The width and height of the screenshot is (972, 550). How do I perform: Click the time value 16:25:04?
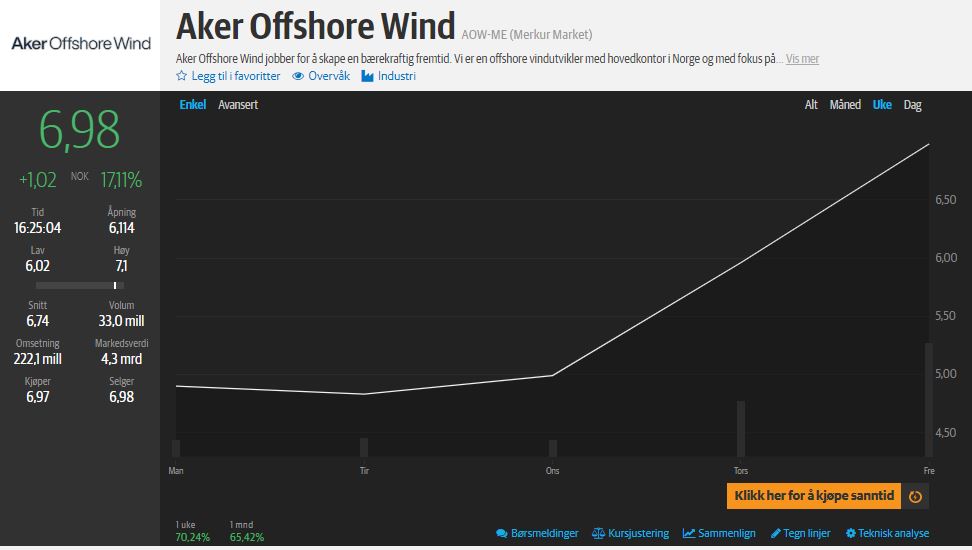click(38, 228)
